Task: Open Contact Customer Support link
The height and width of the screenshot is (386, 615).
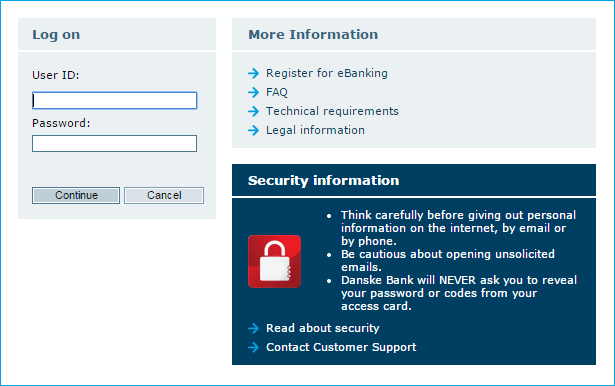Action: (341, 347)
